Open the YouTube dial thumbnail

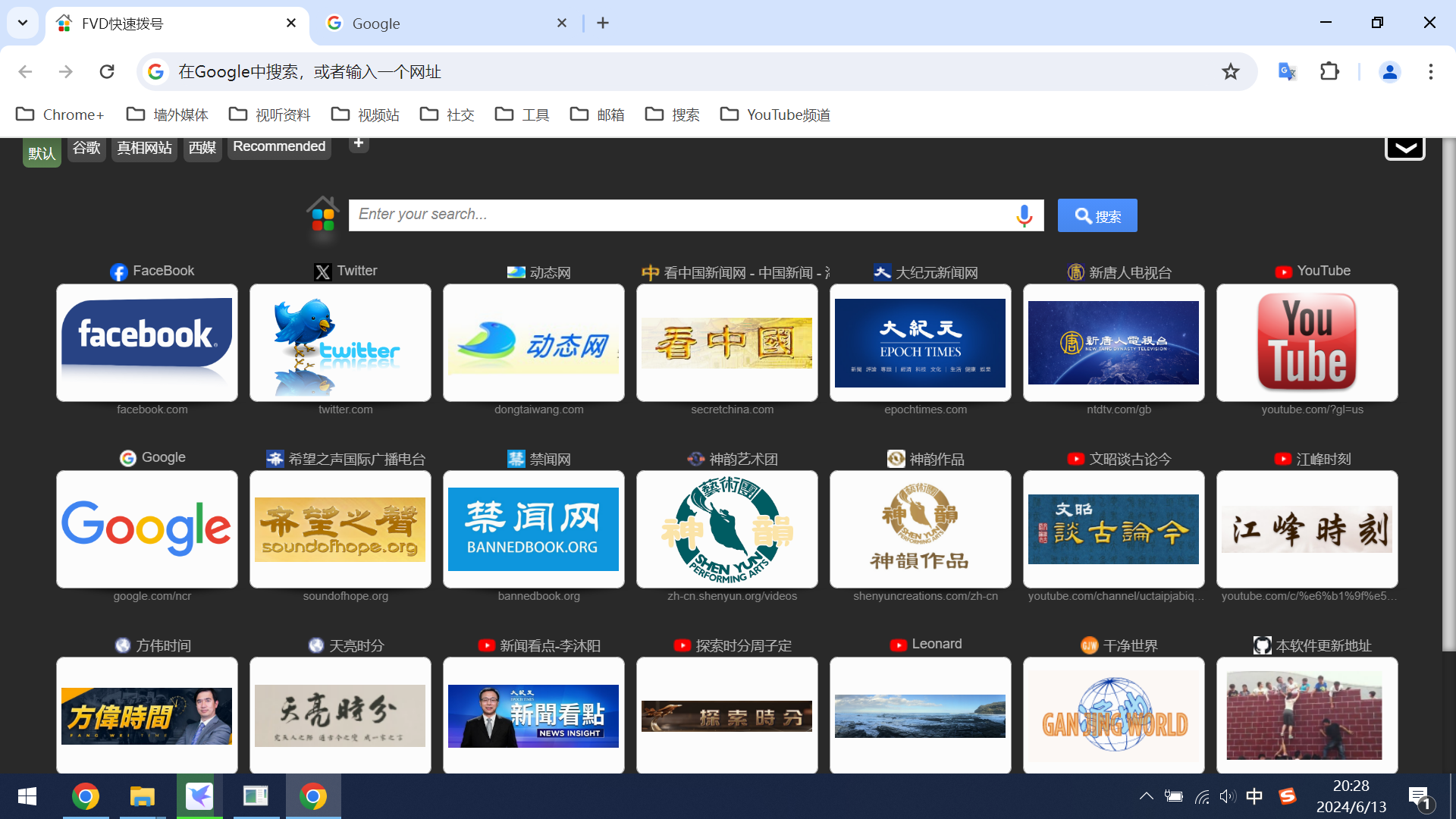click(x=1307, y=343)
